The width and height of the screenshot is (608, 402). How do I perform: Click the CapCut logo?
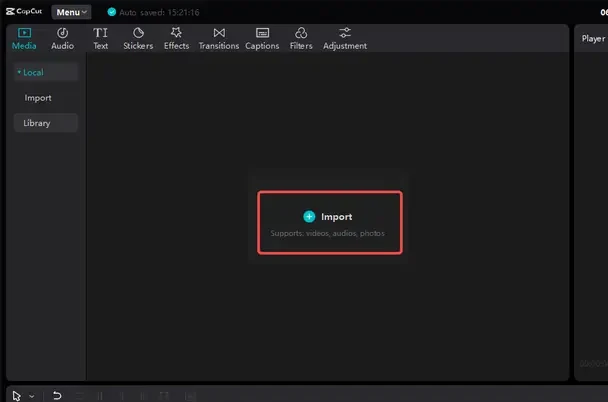tap(24, 11)
